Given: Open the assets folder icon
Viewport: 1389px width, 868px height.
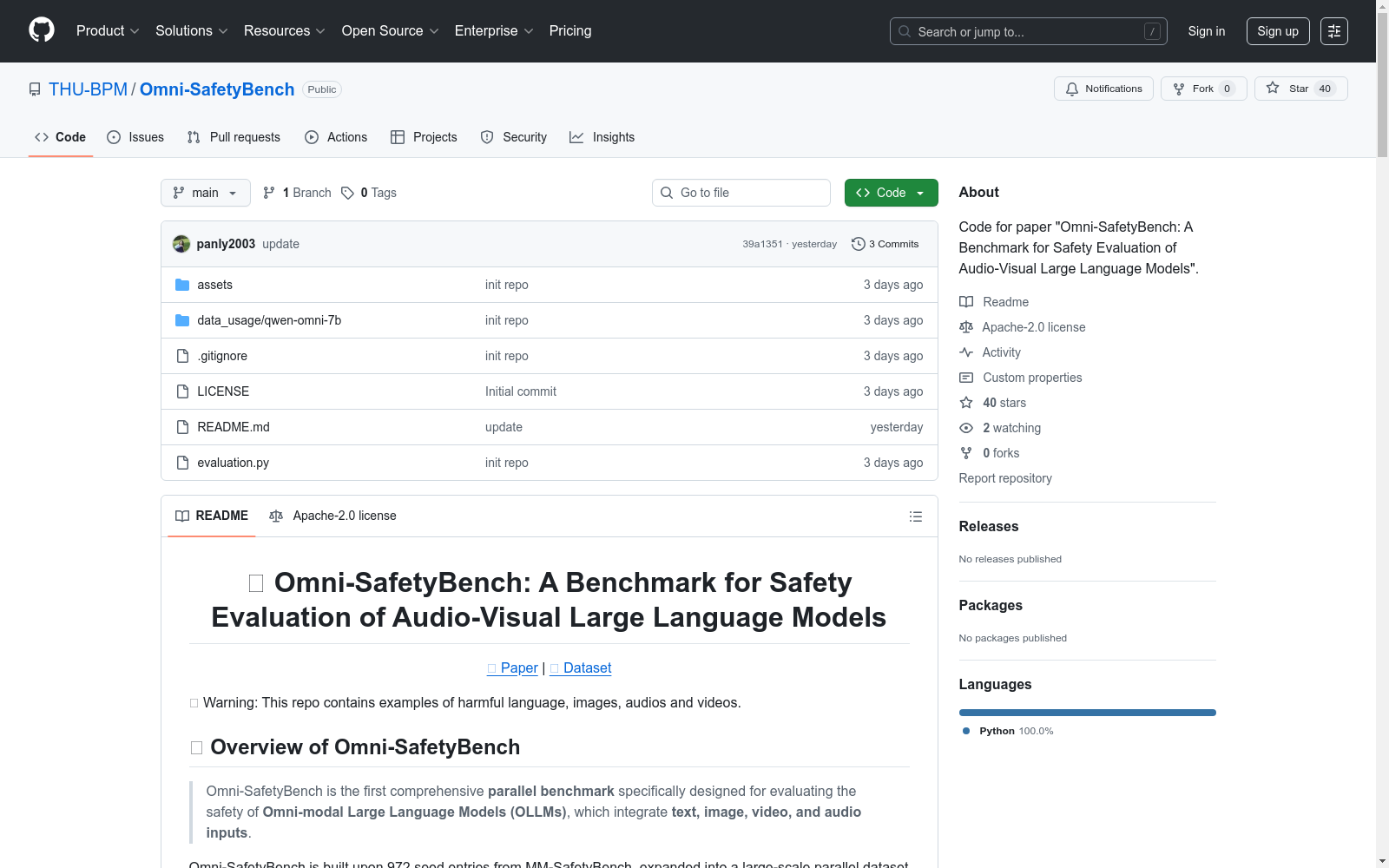Looking at the screenshot, I should 182,285.
